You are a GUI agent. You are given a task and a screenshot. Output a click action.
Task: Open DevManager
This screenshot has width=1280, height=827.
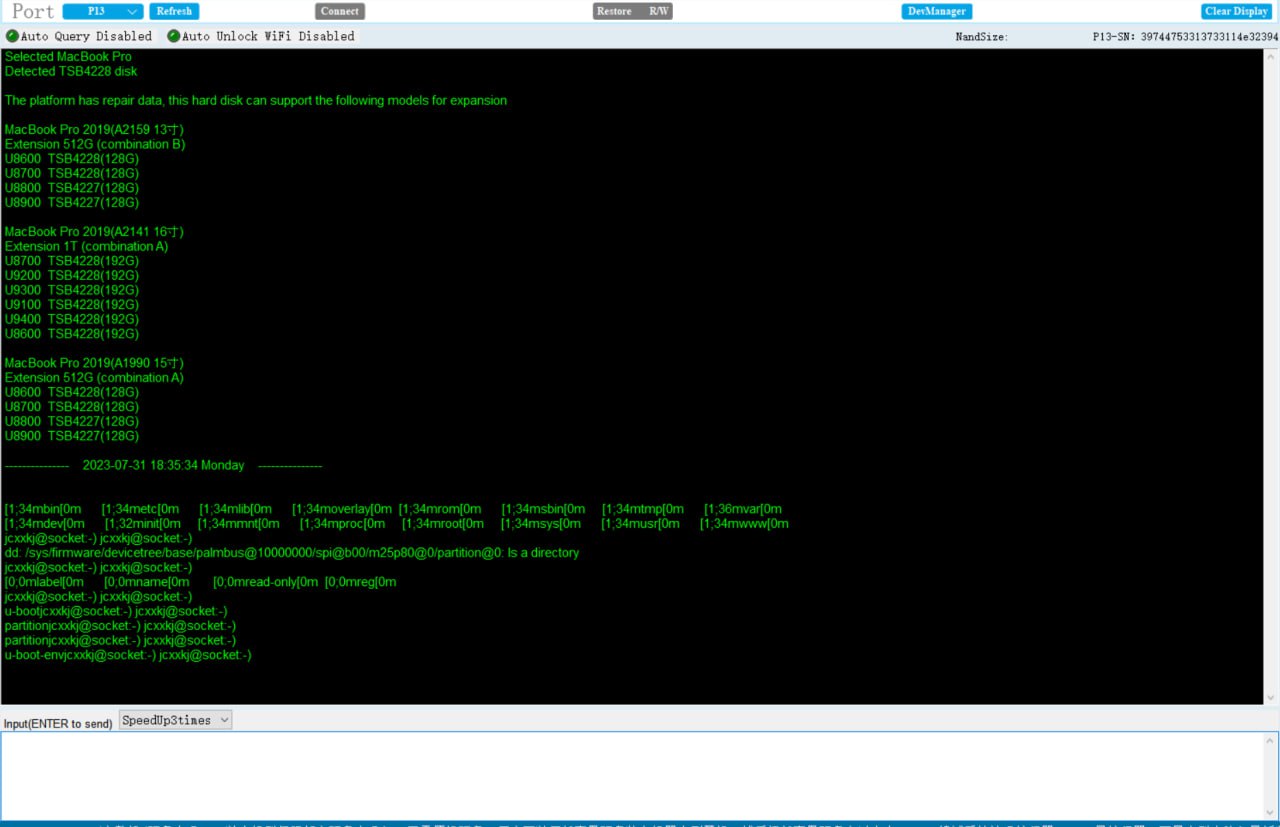pos(937,11)
